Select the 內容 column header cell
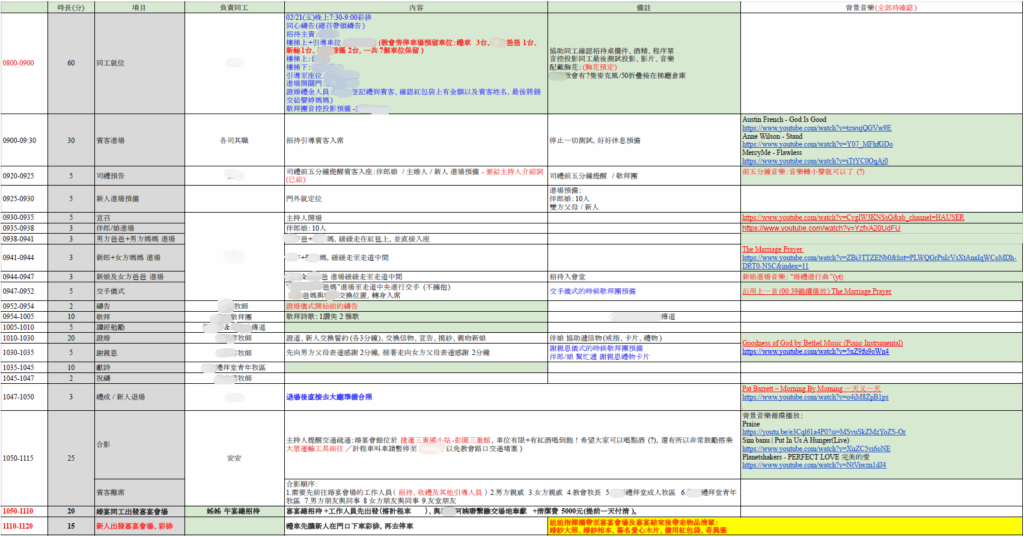 tap(414, 7)
